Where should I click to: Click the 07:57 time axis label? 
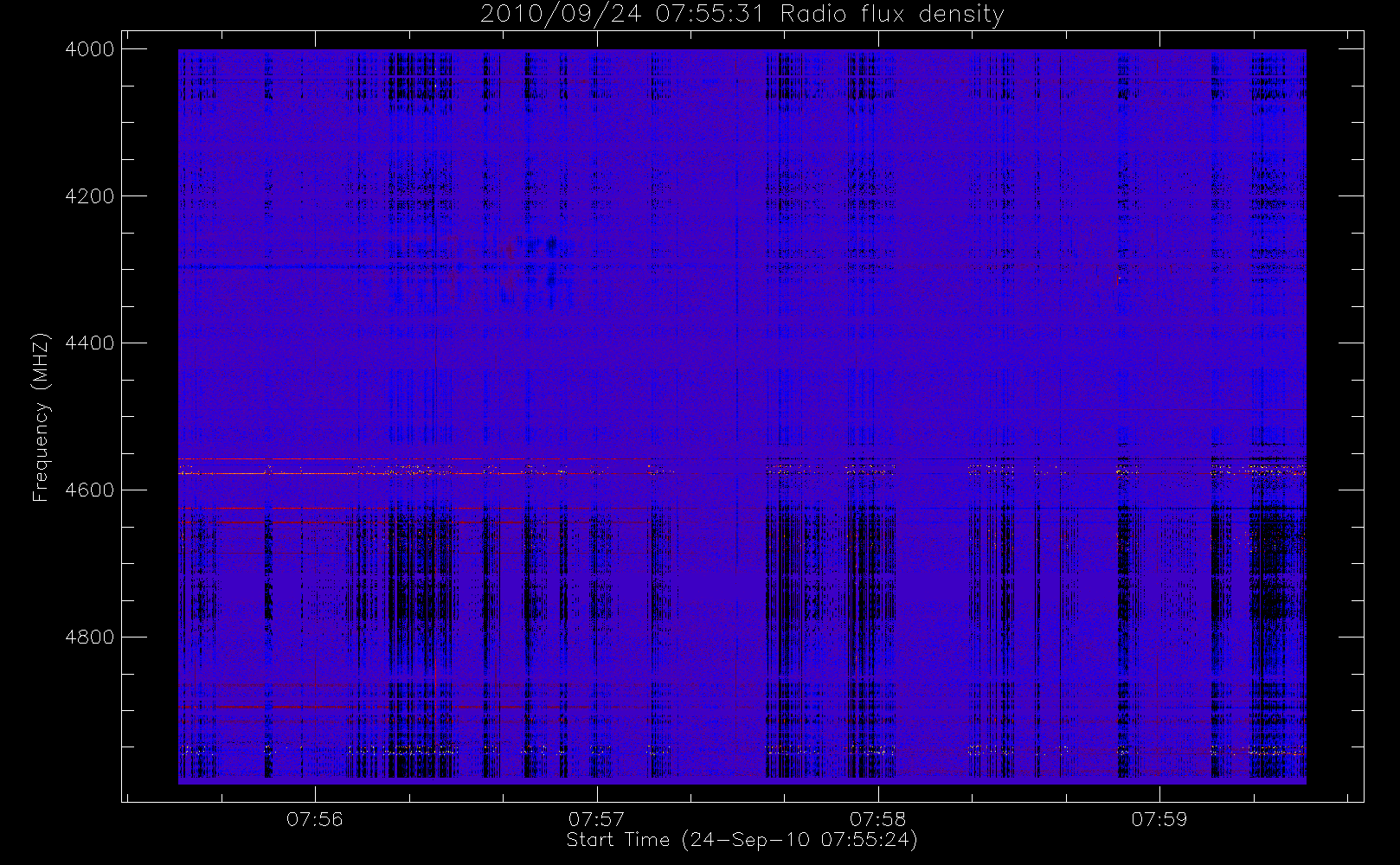point(596,819)
